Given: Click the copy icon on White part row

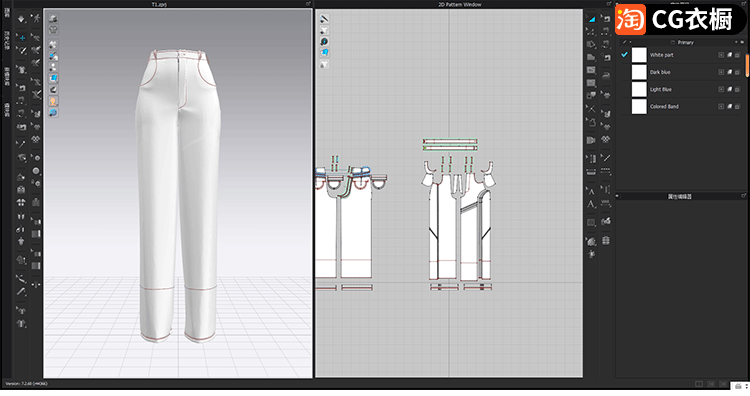Looking at the screenshot, I should coord(730,55).
